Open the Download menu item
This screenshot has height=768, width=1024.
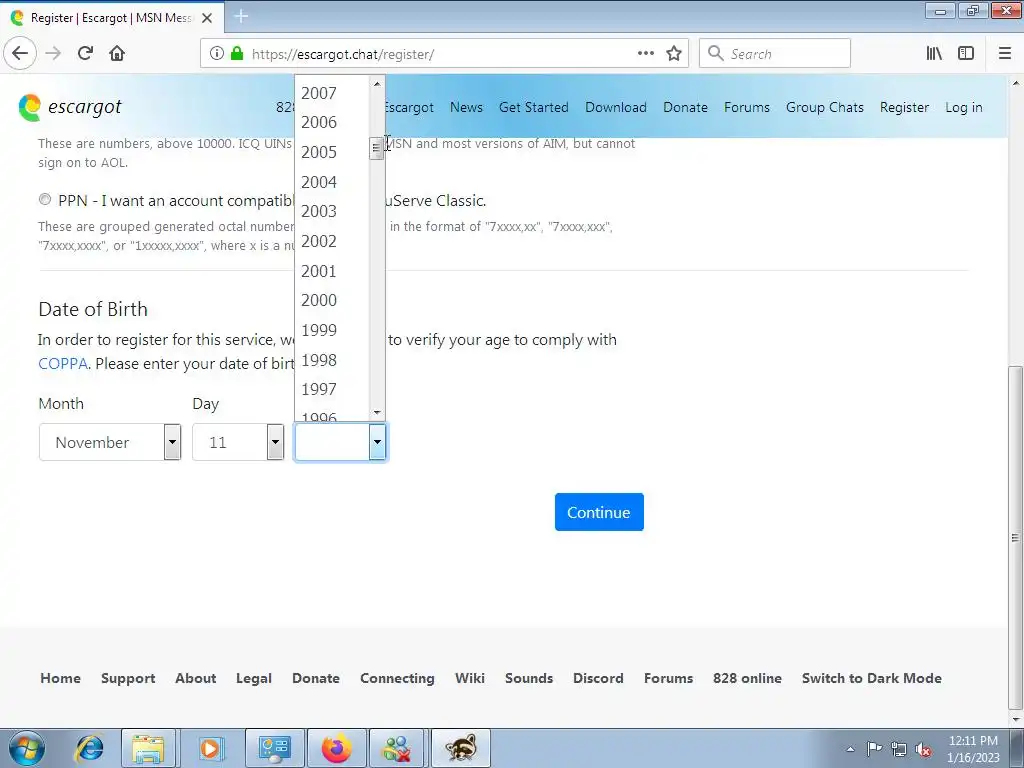616,107
